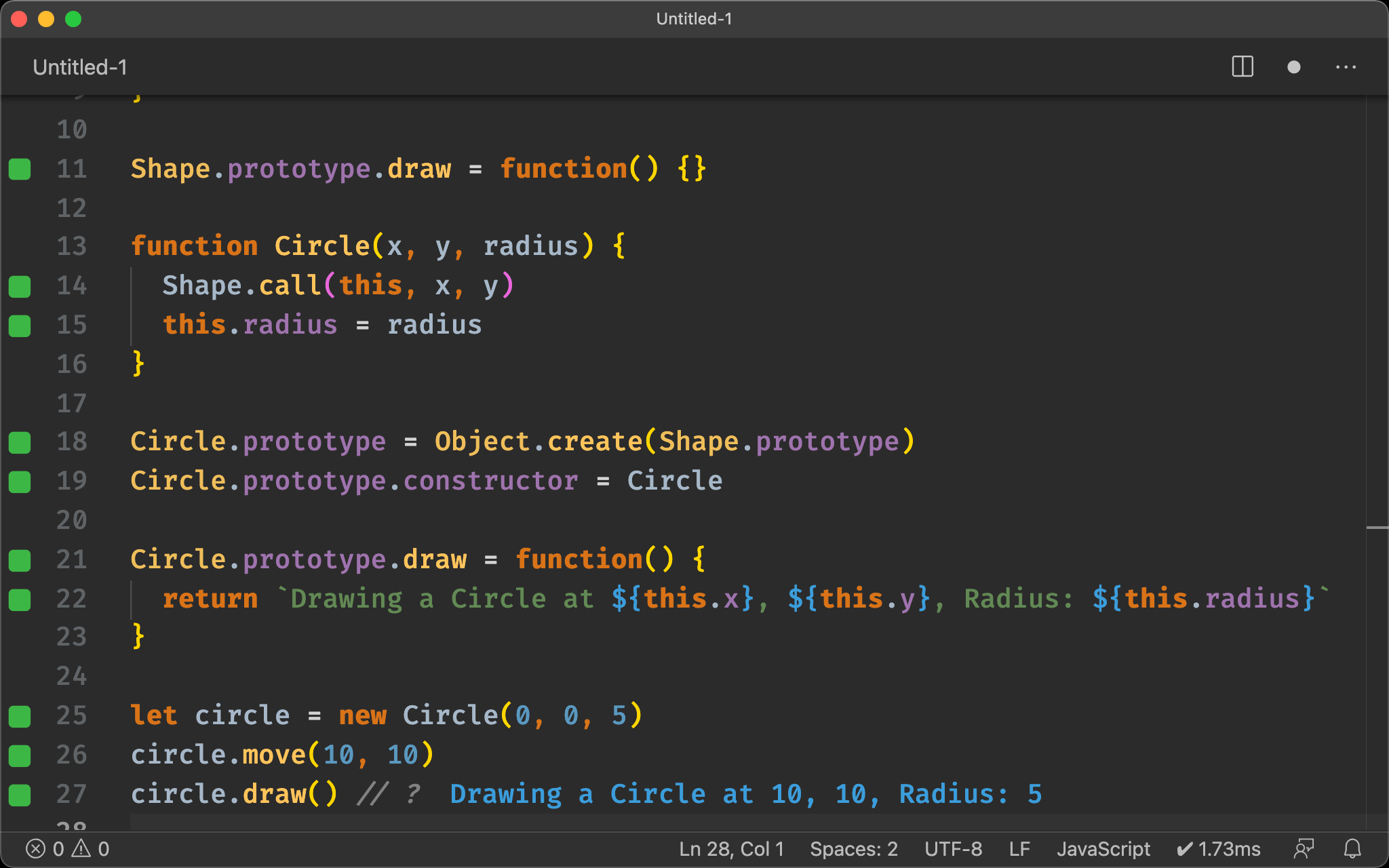The height and width of the screenshot is (868, 1389).
Task: Click the LF end-of-line selector
Action: (1019, 848)
